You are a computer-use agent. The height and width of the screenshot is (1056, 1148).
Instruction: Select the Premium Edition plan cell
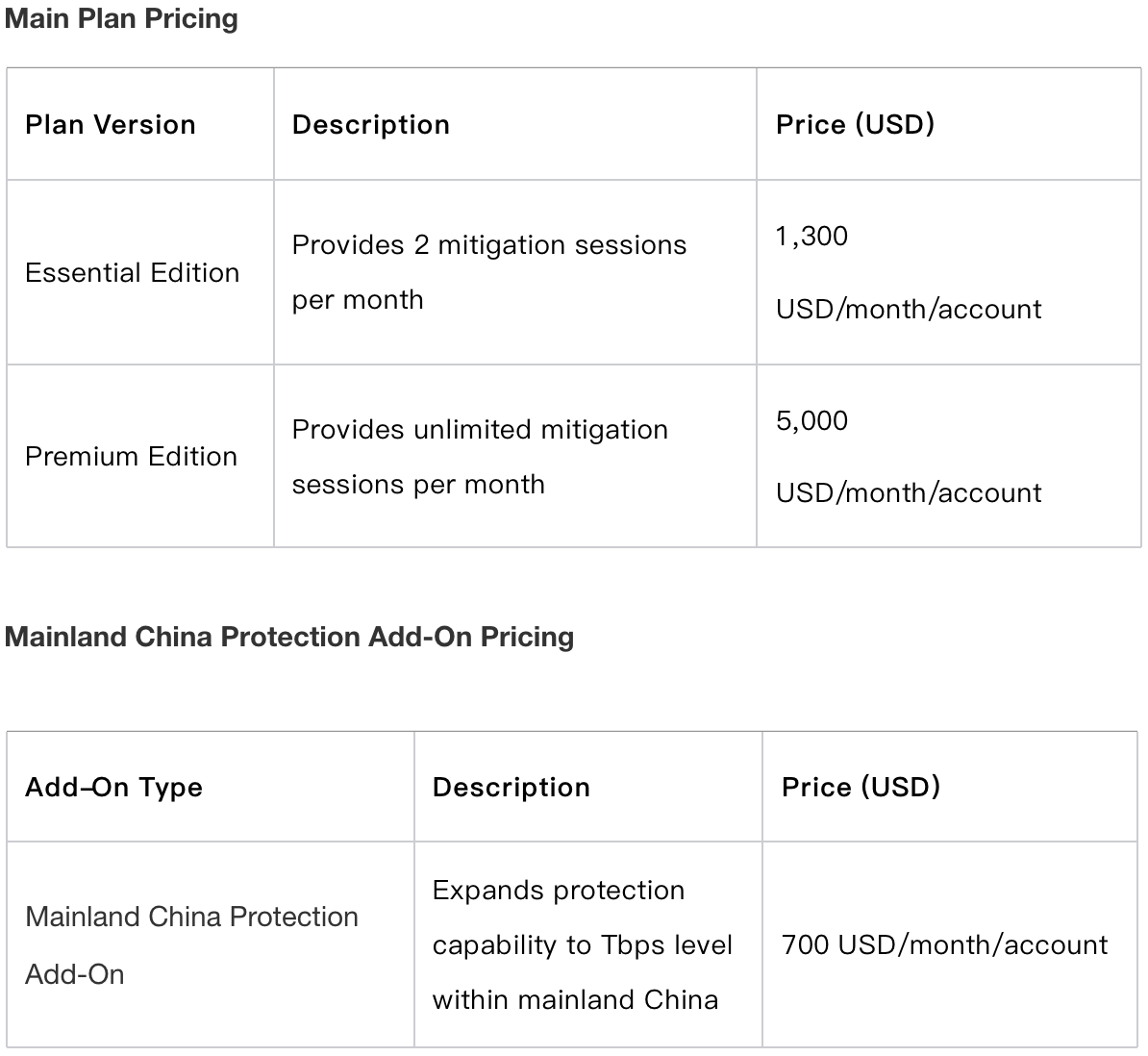(x=131, y=457)
